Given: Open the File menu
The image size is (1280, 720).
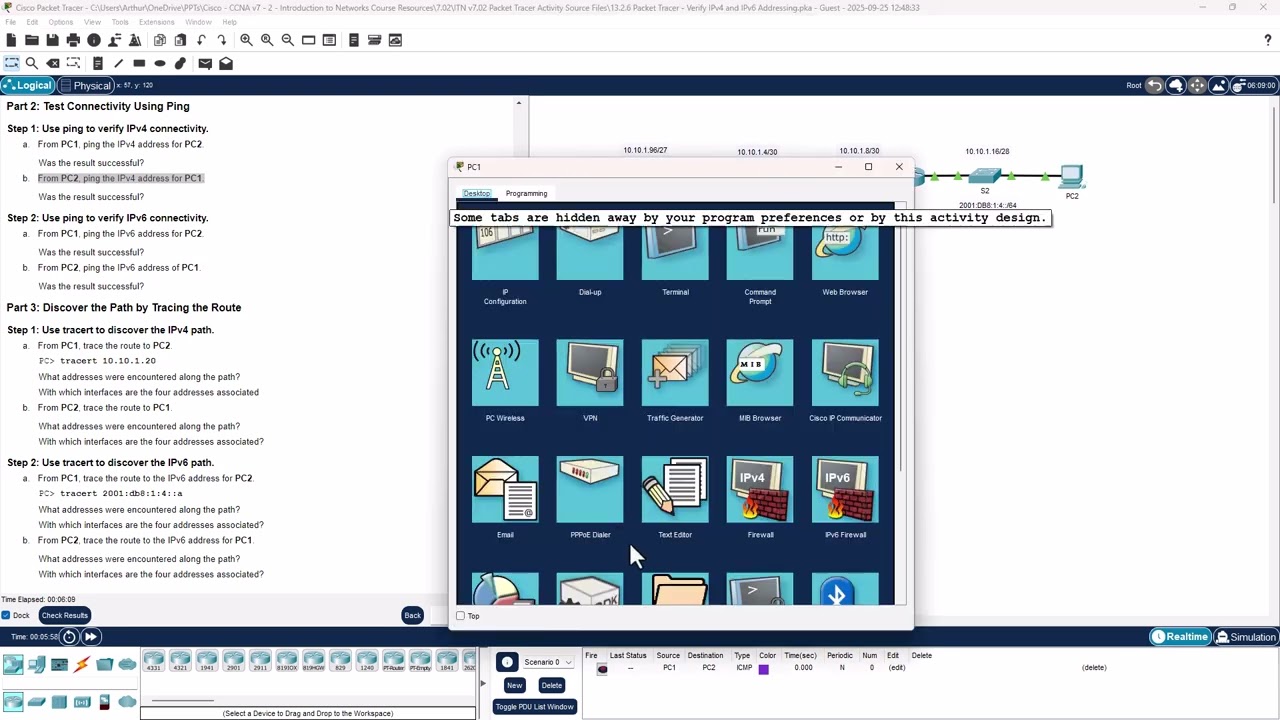Looking at the screenshot, I should [11, 22].
